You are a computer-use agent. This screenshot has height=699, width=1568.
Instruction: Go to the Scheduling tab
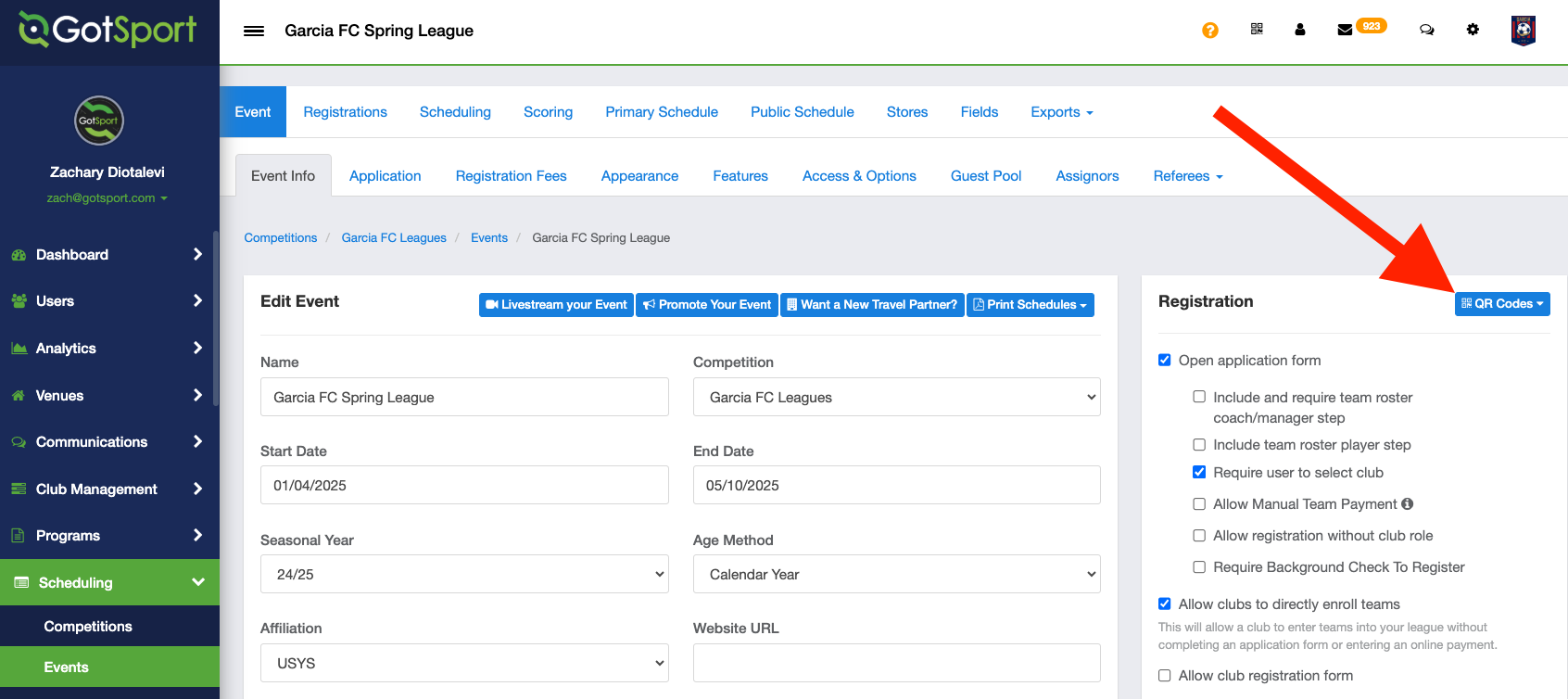click(455, 112)
